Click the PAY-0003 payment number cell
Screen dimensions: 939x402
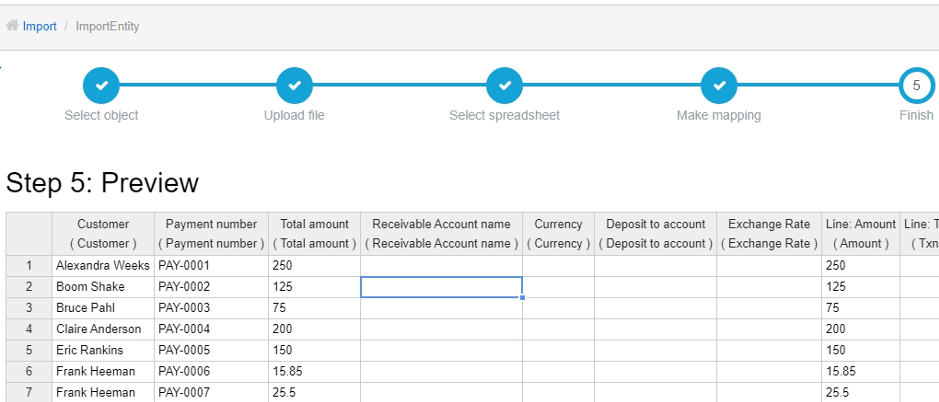click(211, 308)
